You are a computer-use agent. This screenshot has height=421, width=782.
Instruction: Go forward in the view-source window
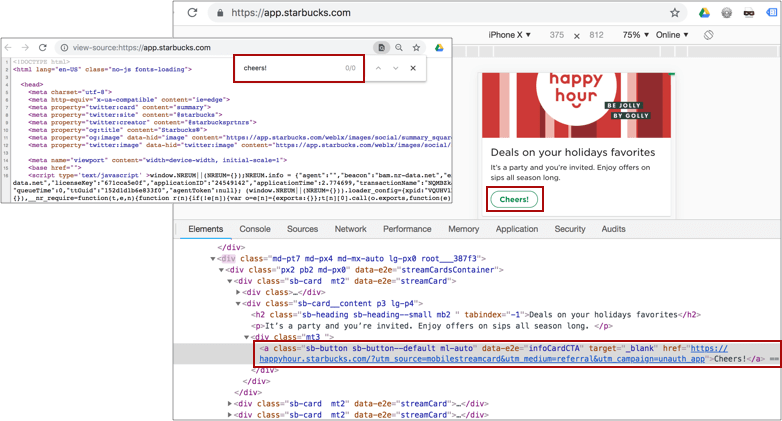point(25,48)
